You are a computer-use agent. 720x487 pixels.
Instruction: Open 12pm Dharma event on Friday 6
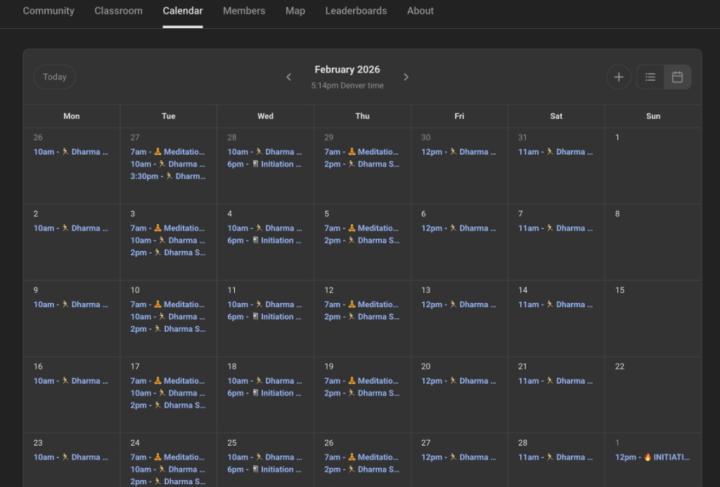[x=459, y=228]
